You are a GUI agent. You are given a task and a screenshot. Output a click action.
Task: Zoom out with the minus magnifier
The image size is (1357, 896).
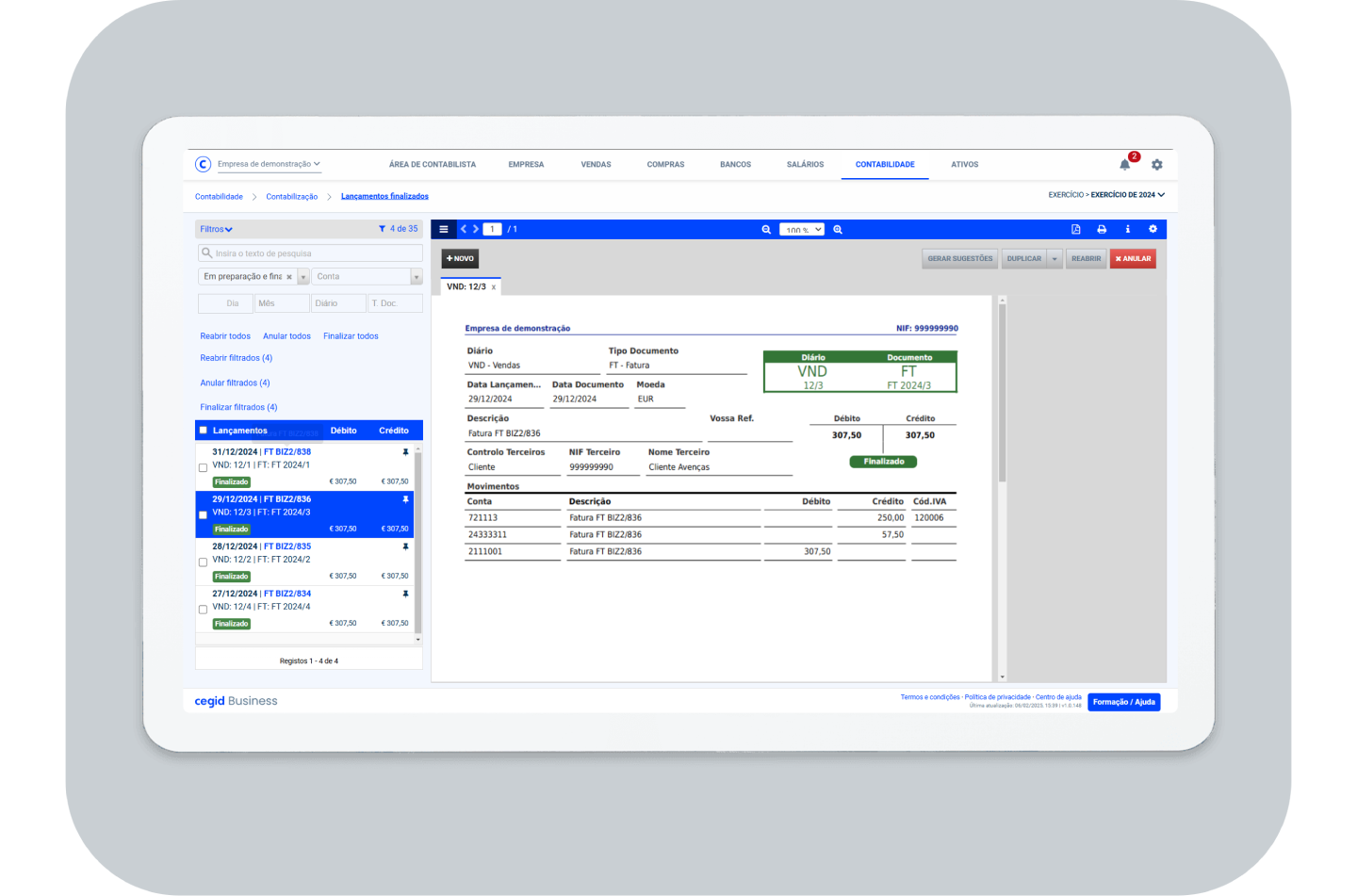pyautogui.click(x=766, y=229)
